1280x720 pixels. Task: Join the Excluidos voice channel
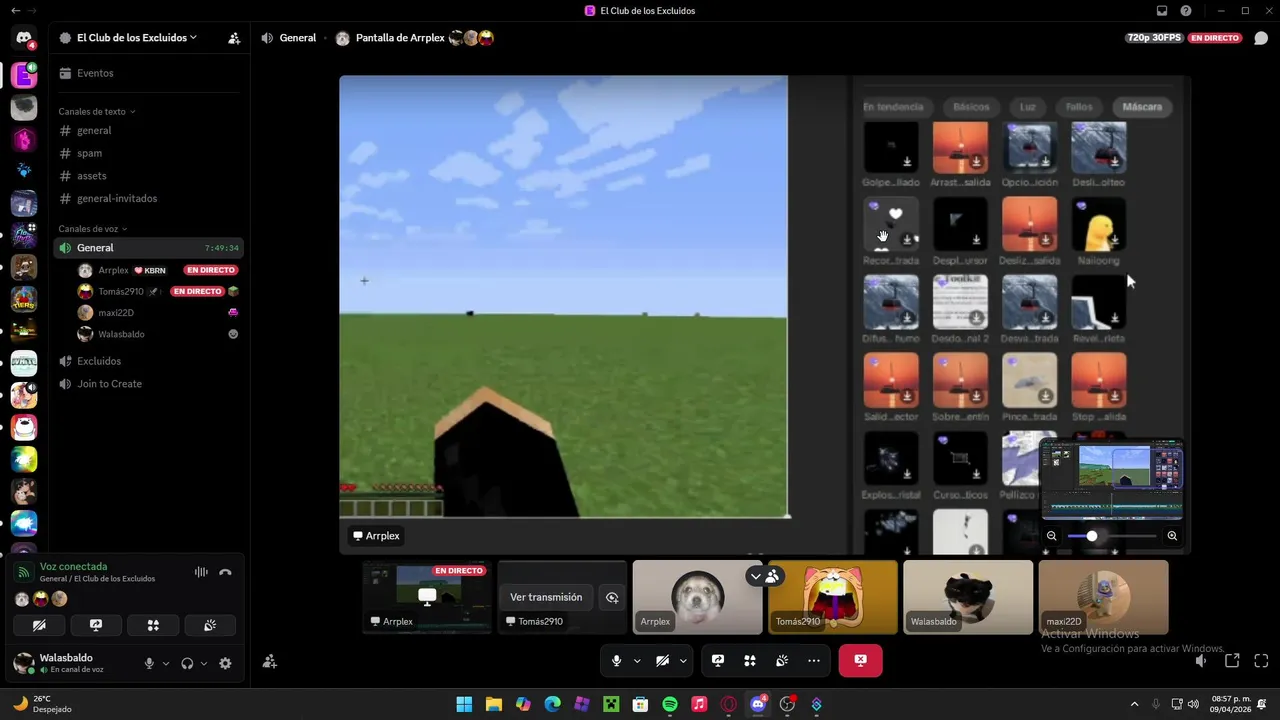point(148,361)
